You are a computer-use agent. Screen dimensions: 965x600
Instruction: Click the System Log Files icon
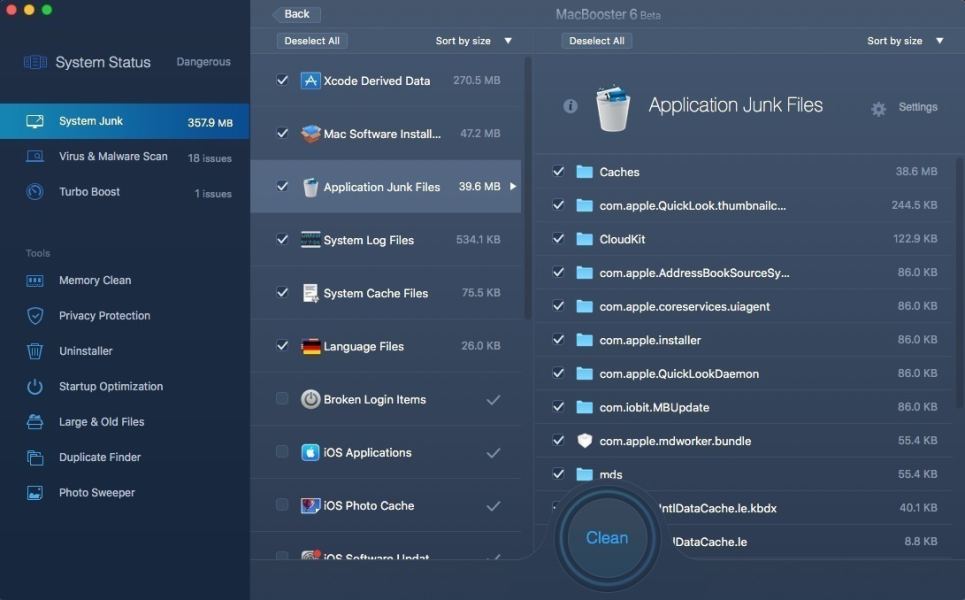tap(310, 239)
